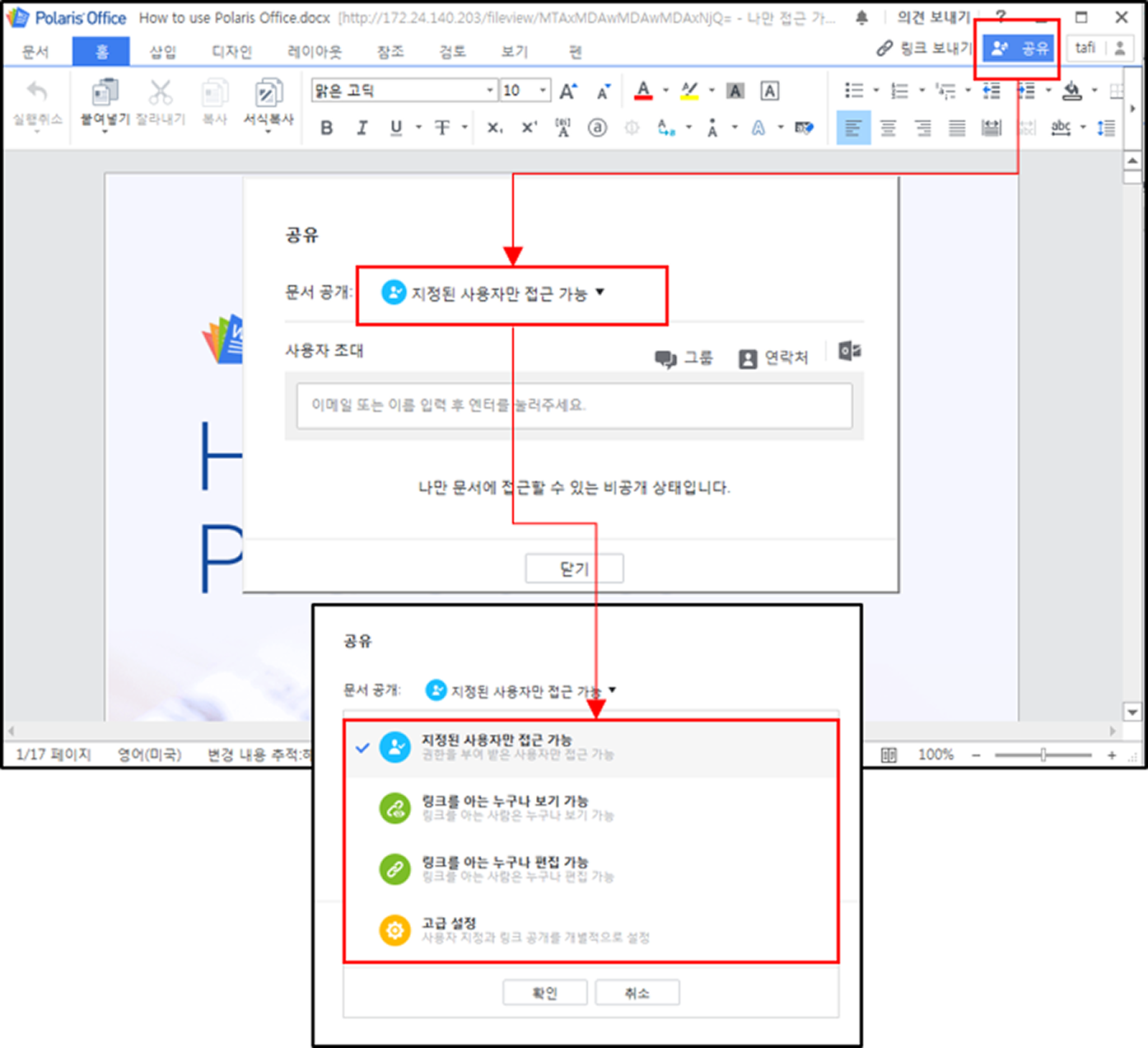The width and height of the screenshot is (1148, 1048).
Task: Select '링크를 아는 누구나 편집 가능' option
Action: tap(591, 869)
